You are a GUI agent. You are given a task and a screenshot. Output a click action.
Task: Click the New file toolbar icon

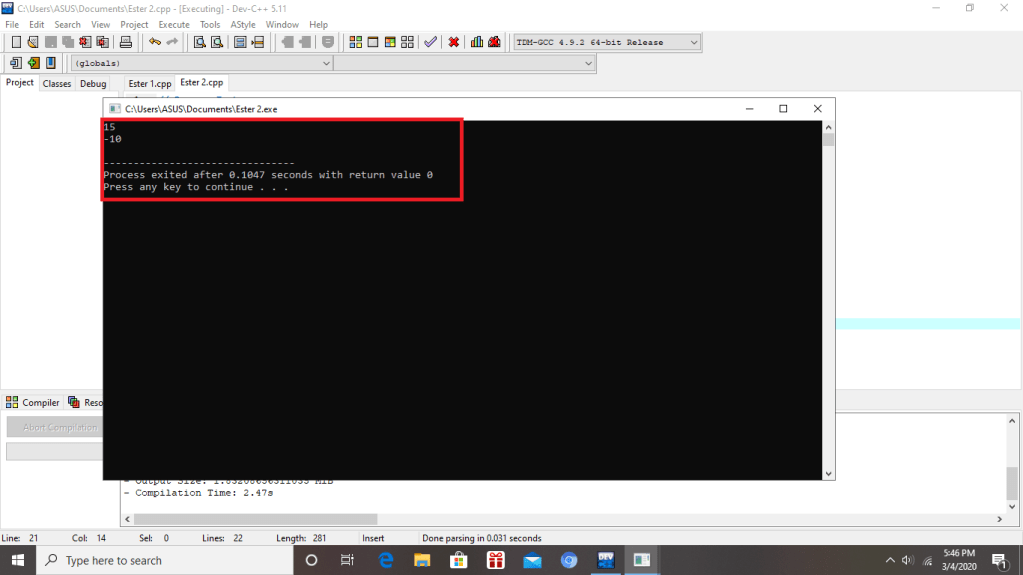[16, 42]
